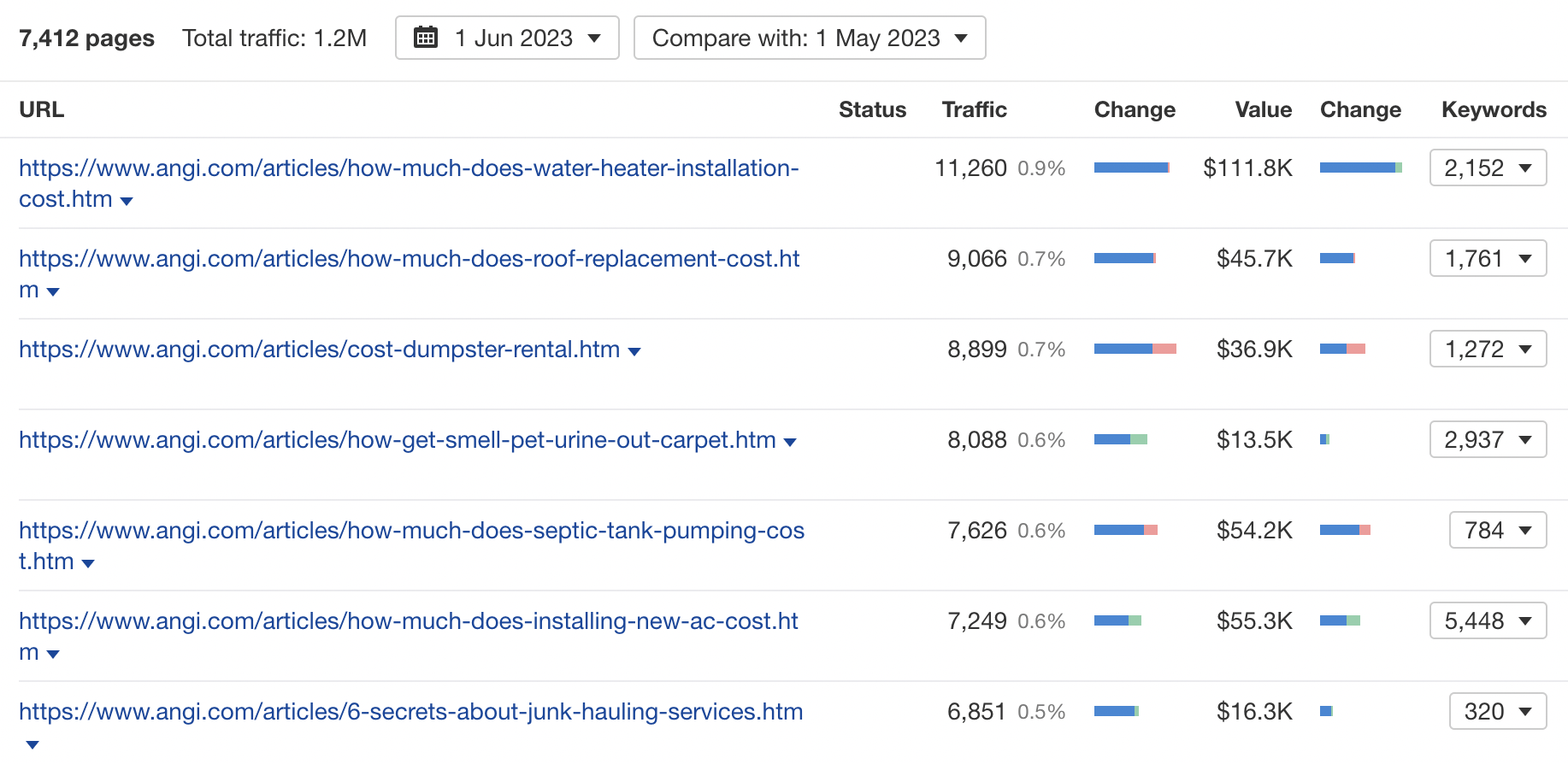
Task: Open the pet urine carpet article link
Action: point(397,440)
